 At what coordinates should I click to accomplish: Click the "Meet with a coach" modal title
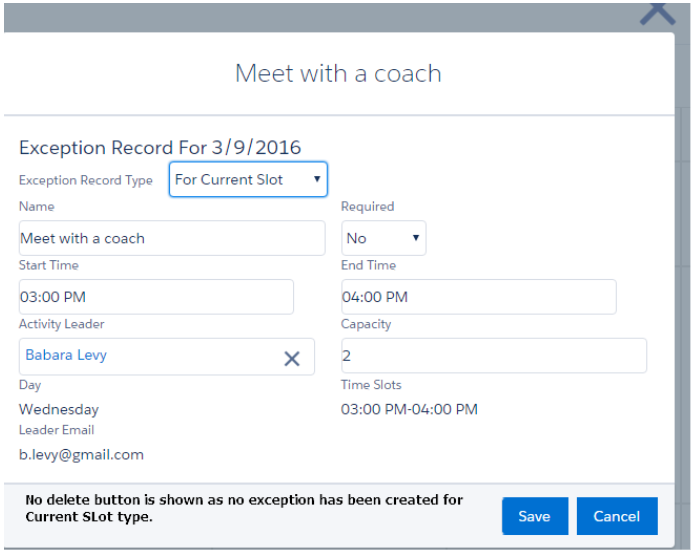click(x=338, y=74)
